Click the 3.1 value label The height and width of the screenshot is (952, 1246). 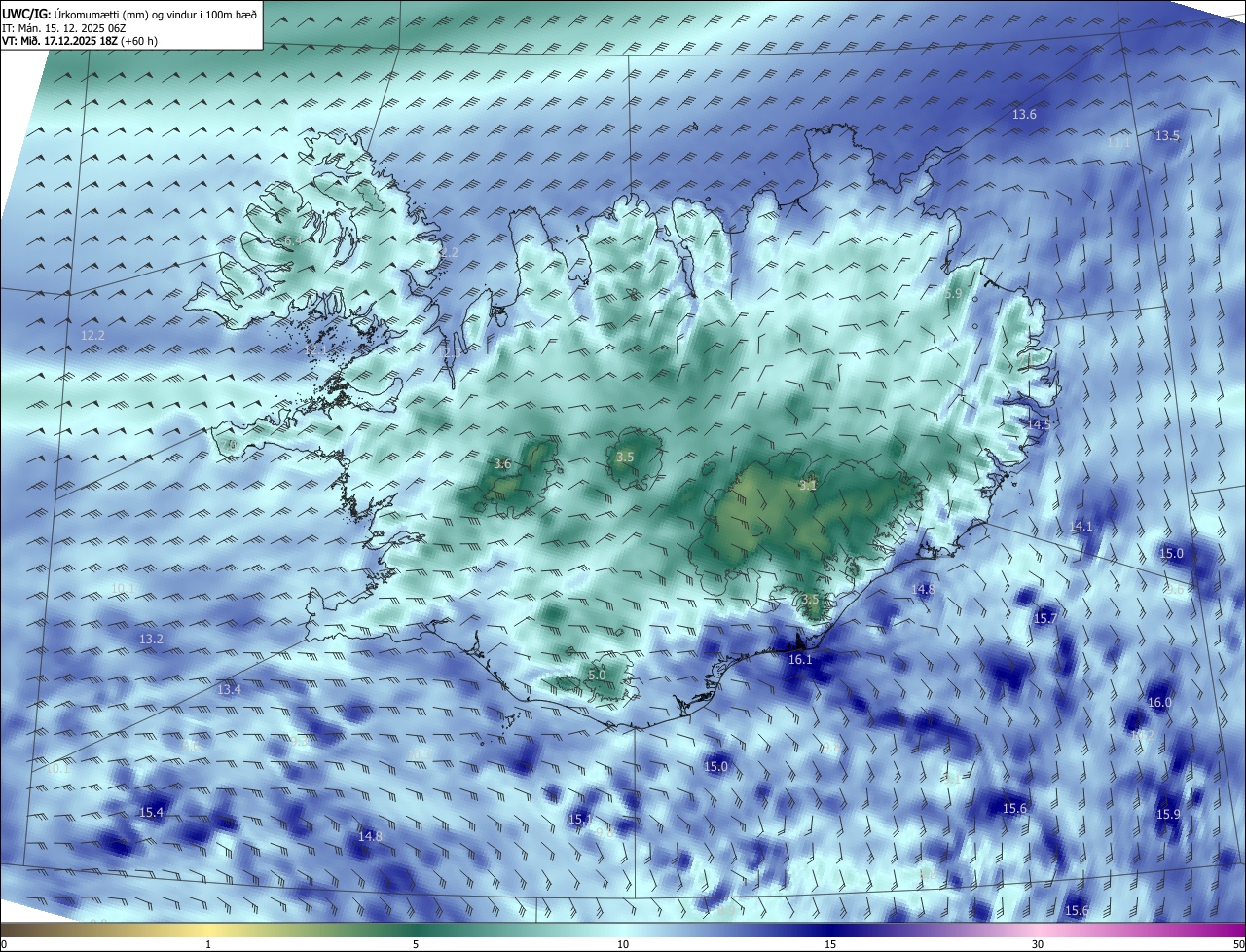(x=808, y=485)
